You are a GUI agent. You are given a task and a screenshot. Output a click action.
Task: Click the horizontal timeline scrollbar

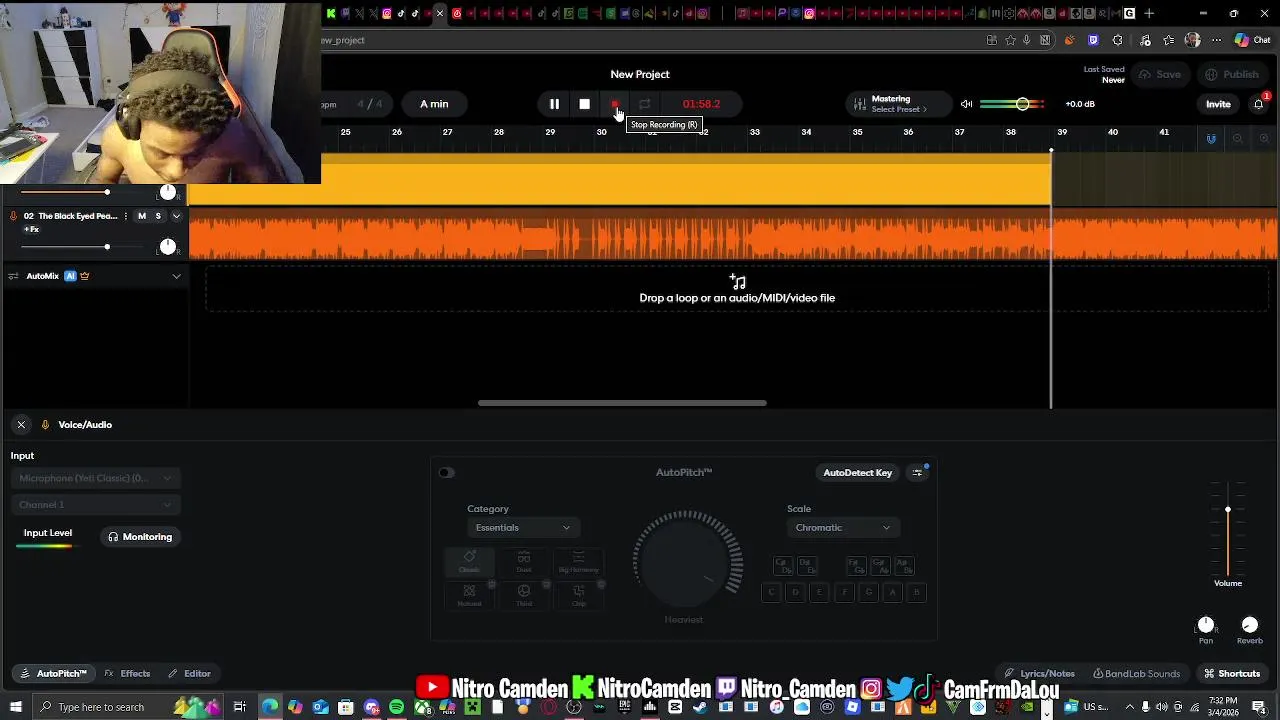coord(622,404)
